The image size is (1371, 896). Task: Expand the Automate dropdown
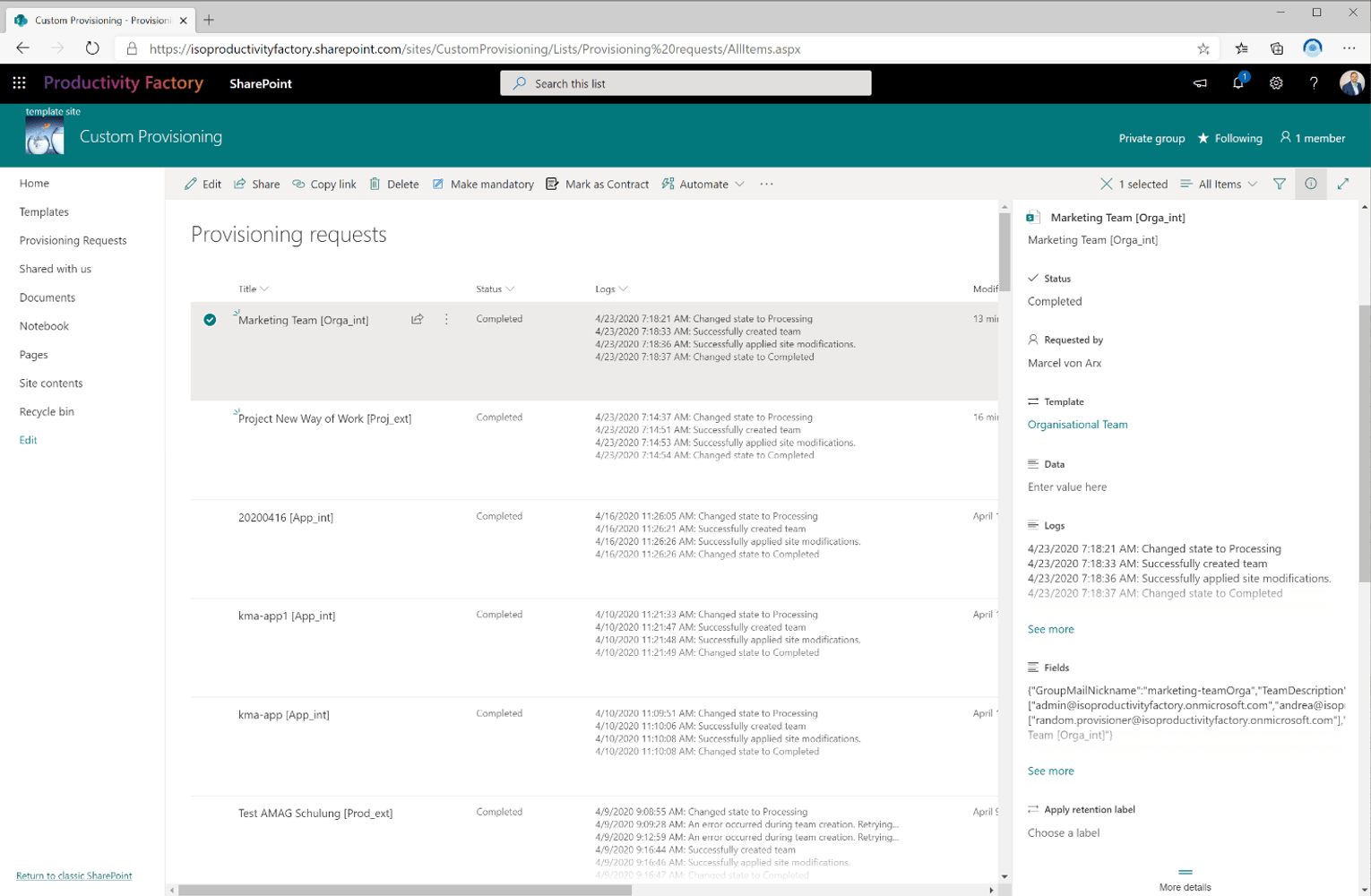pyautogui.click(x=703, y=184)
